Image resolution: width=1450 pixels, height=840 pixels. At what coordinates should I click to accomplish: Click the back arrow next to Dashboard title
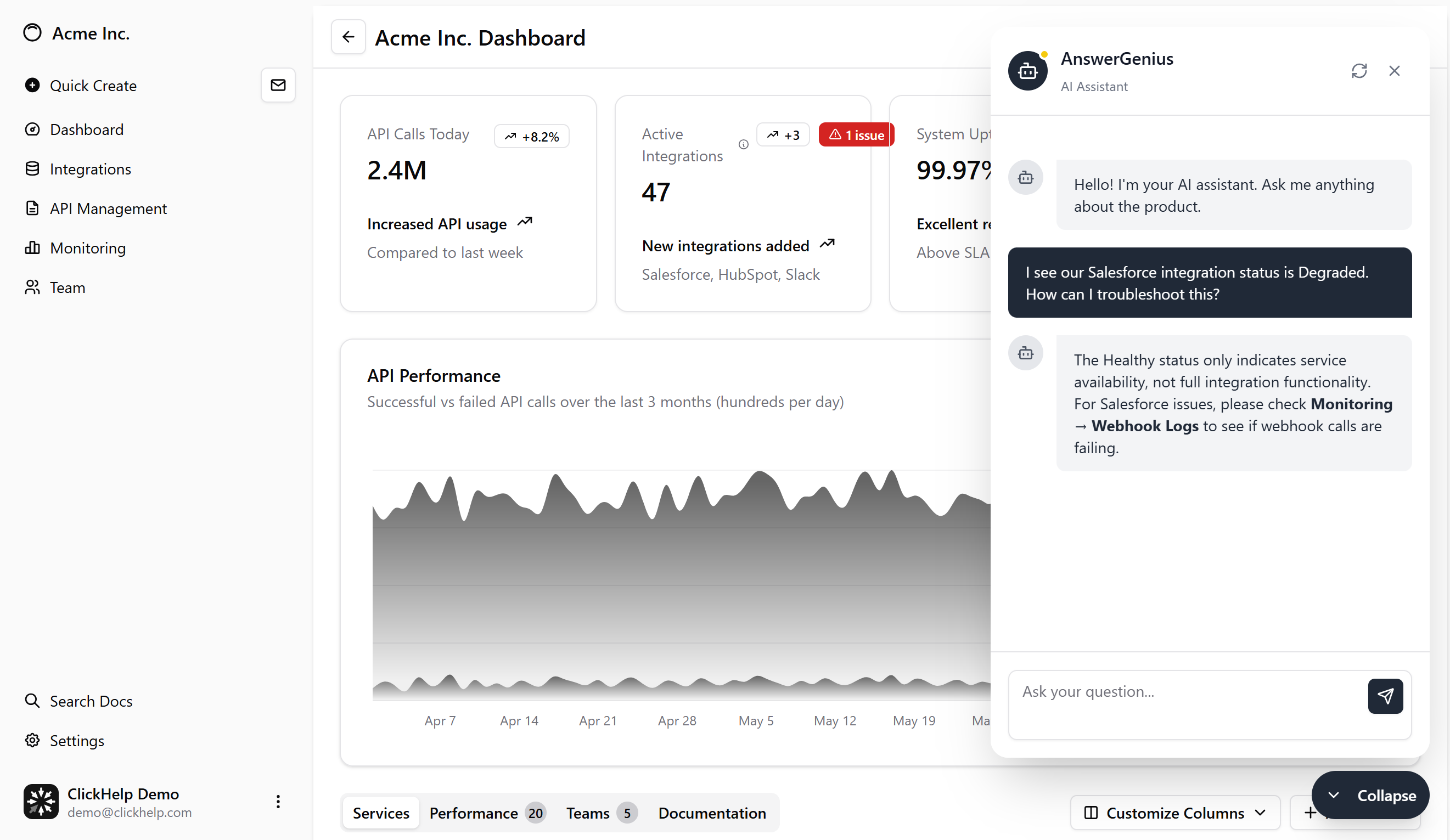tap(348, 37)
